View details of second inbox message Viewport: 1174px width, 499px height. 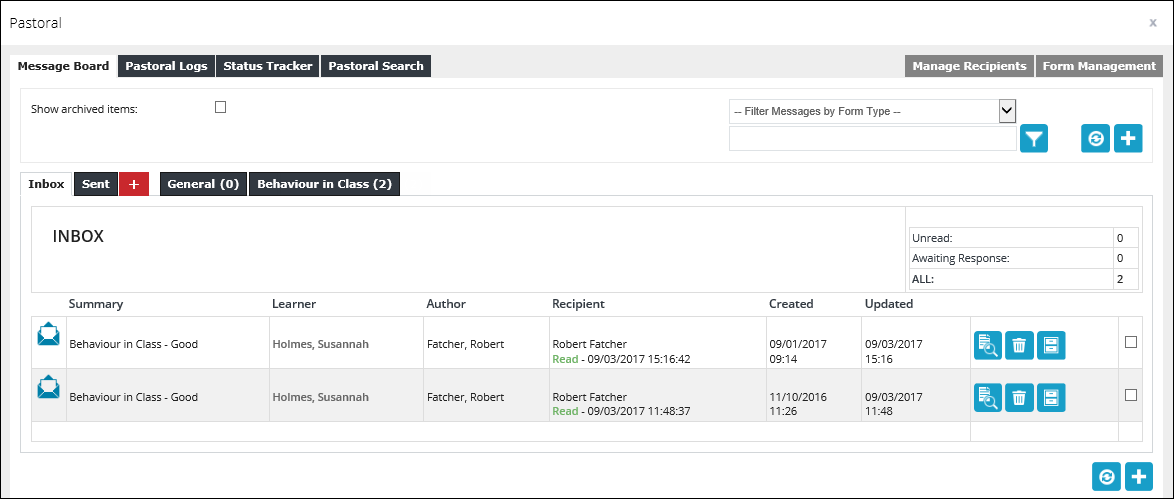pos(987,397)
